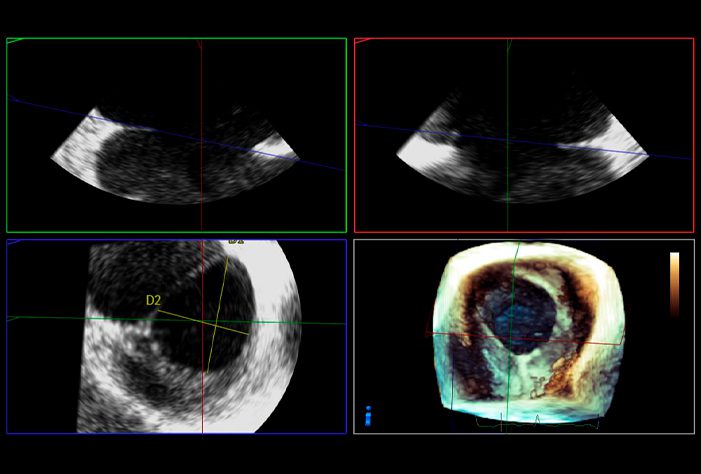Click the yellow D1 caliper line

pos(218,314)
